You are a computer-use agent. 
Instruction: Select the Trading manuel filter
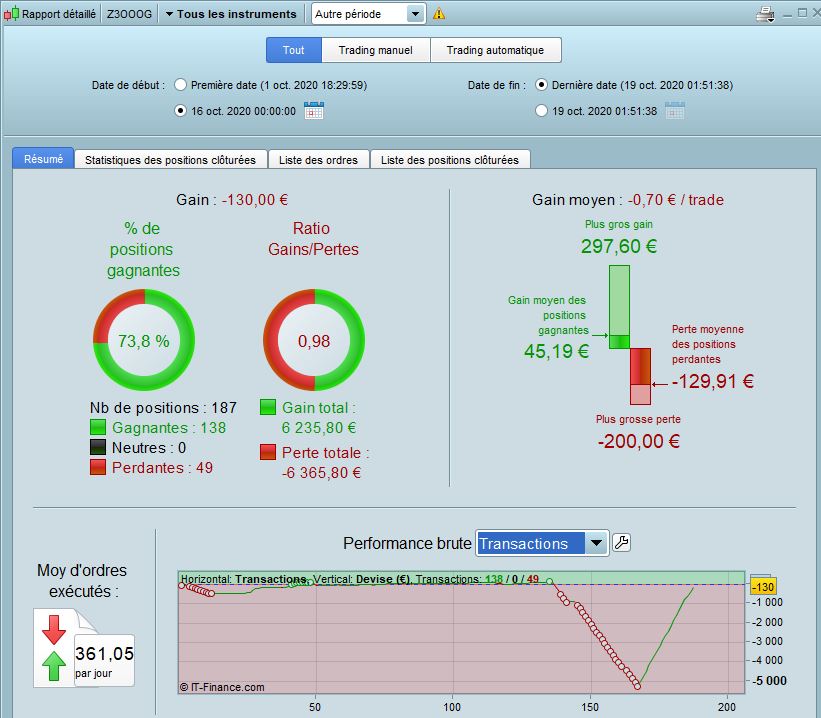(375, 50)
